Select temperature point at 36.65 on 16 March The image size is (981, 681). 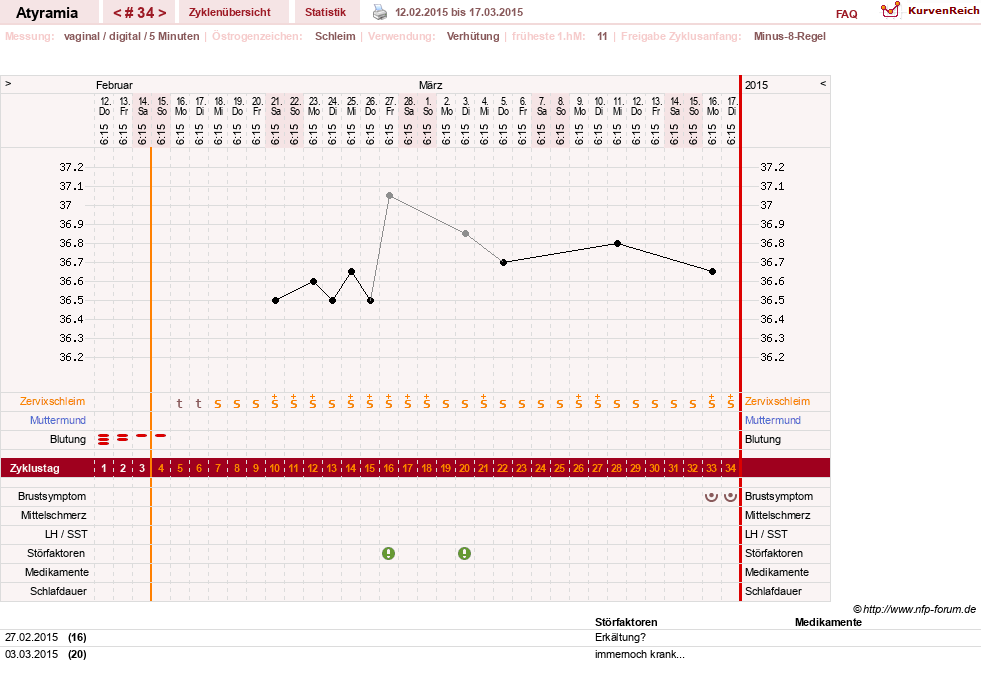713,272
